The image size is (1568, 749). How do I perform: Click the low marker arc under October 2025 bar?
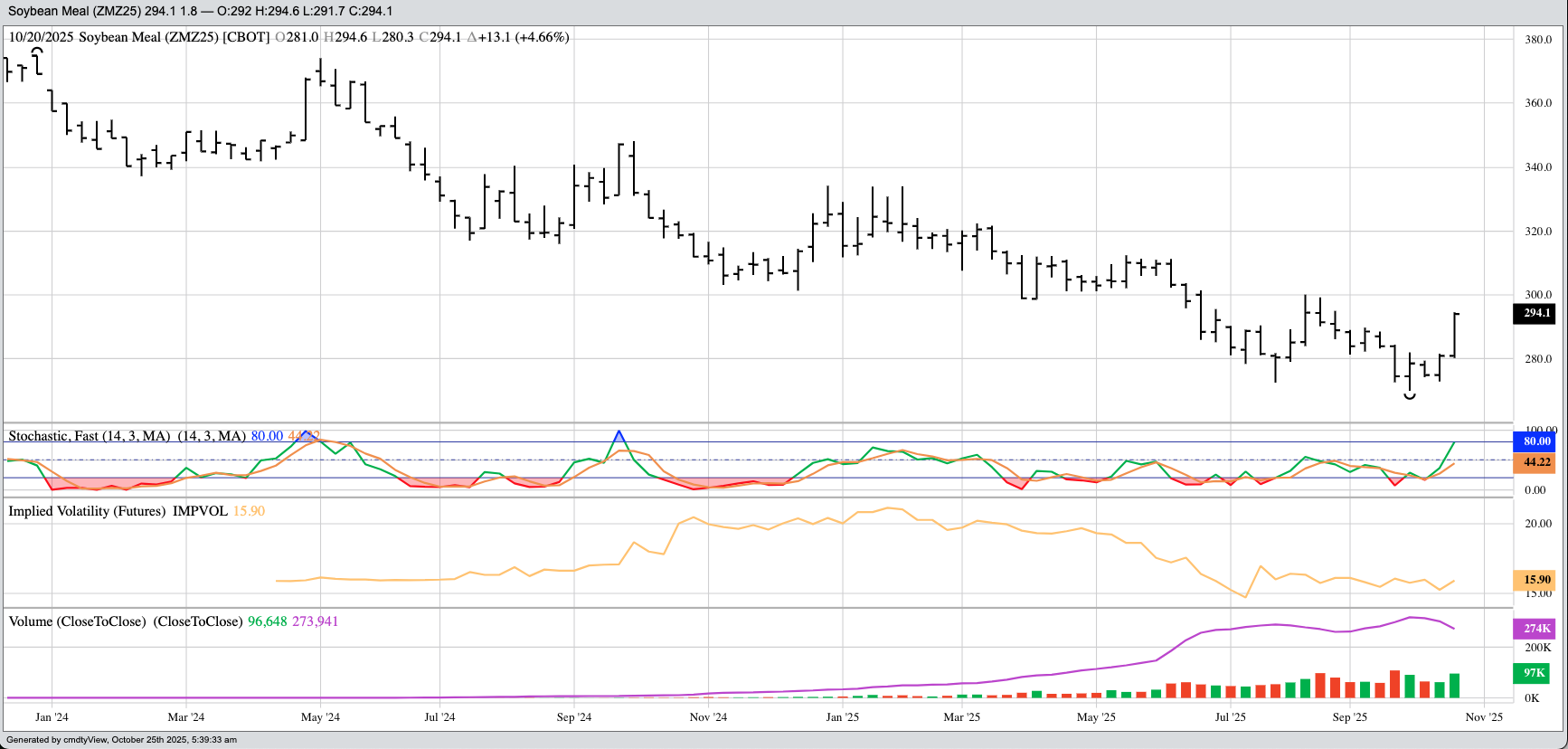[1409, 396]
